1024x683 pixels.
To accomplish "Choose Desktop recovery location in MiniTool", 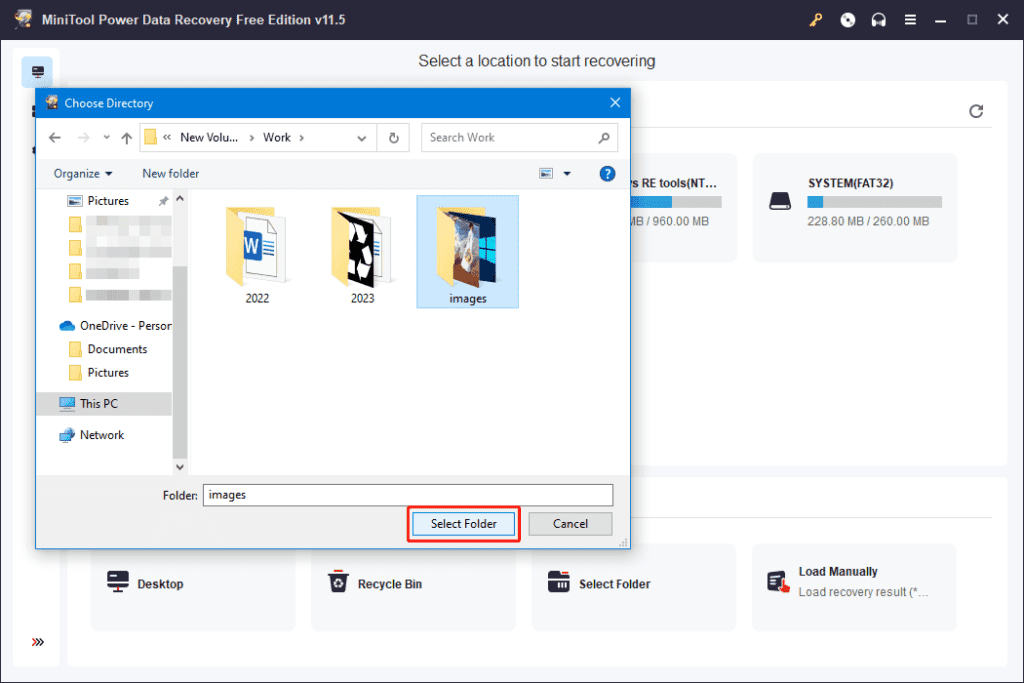I will coord(193,585).
